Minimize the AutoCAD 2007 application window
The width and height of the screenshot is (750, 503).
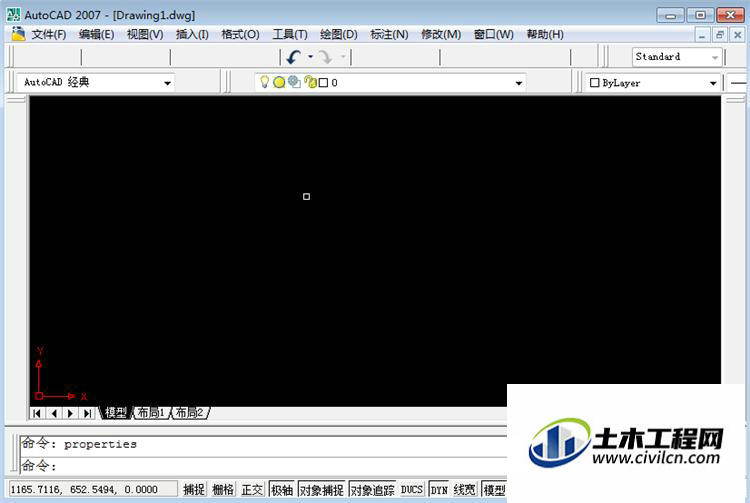click(671, 15)
